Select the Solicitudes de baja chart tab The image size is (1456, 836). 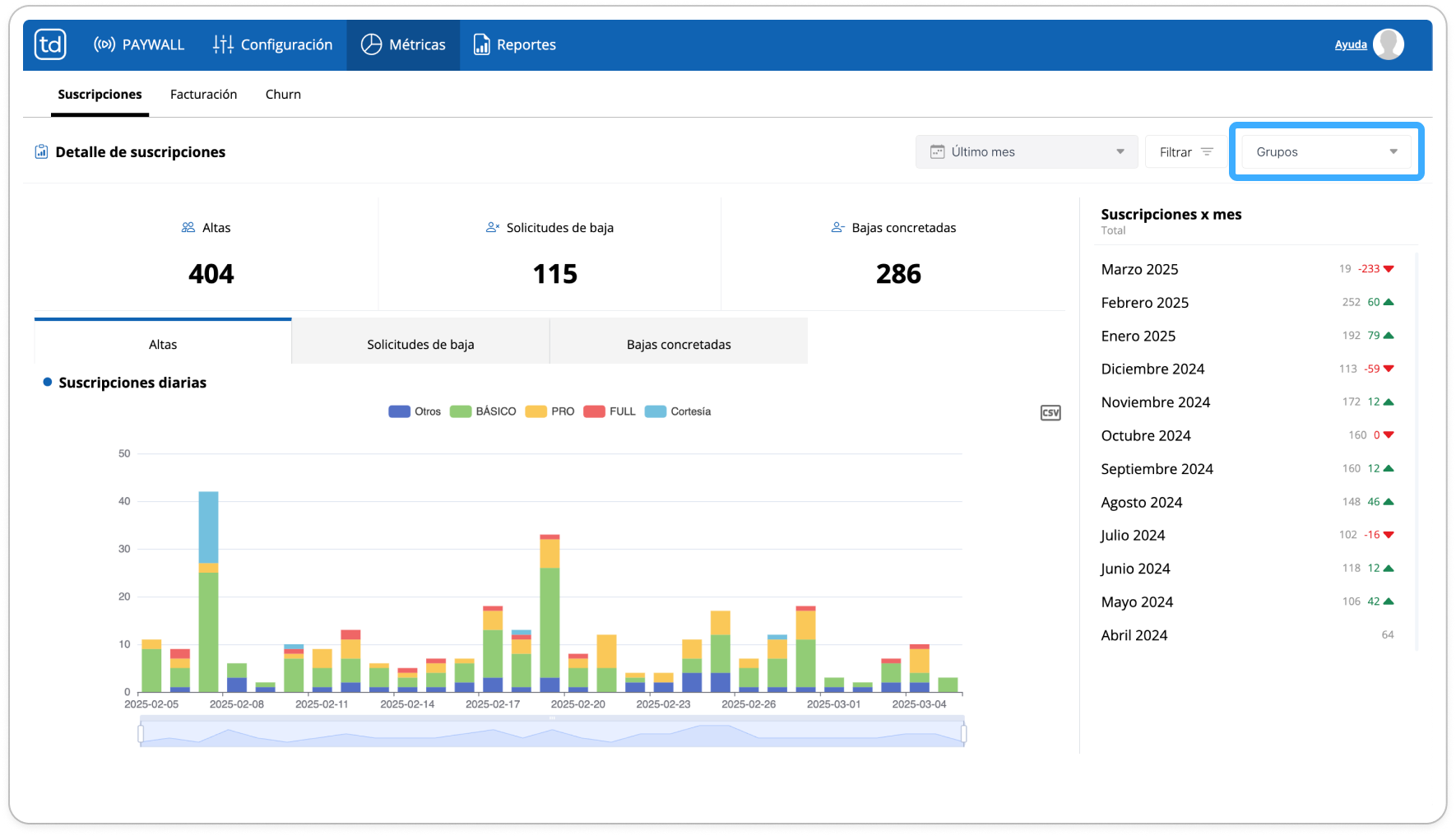(420, 342)
